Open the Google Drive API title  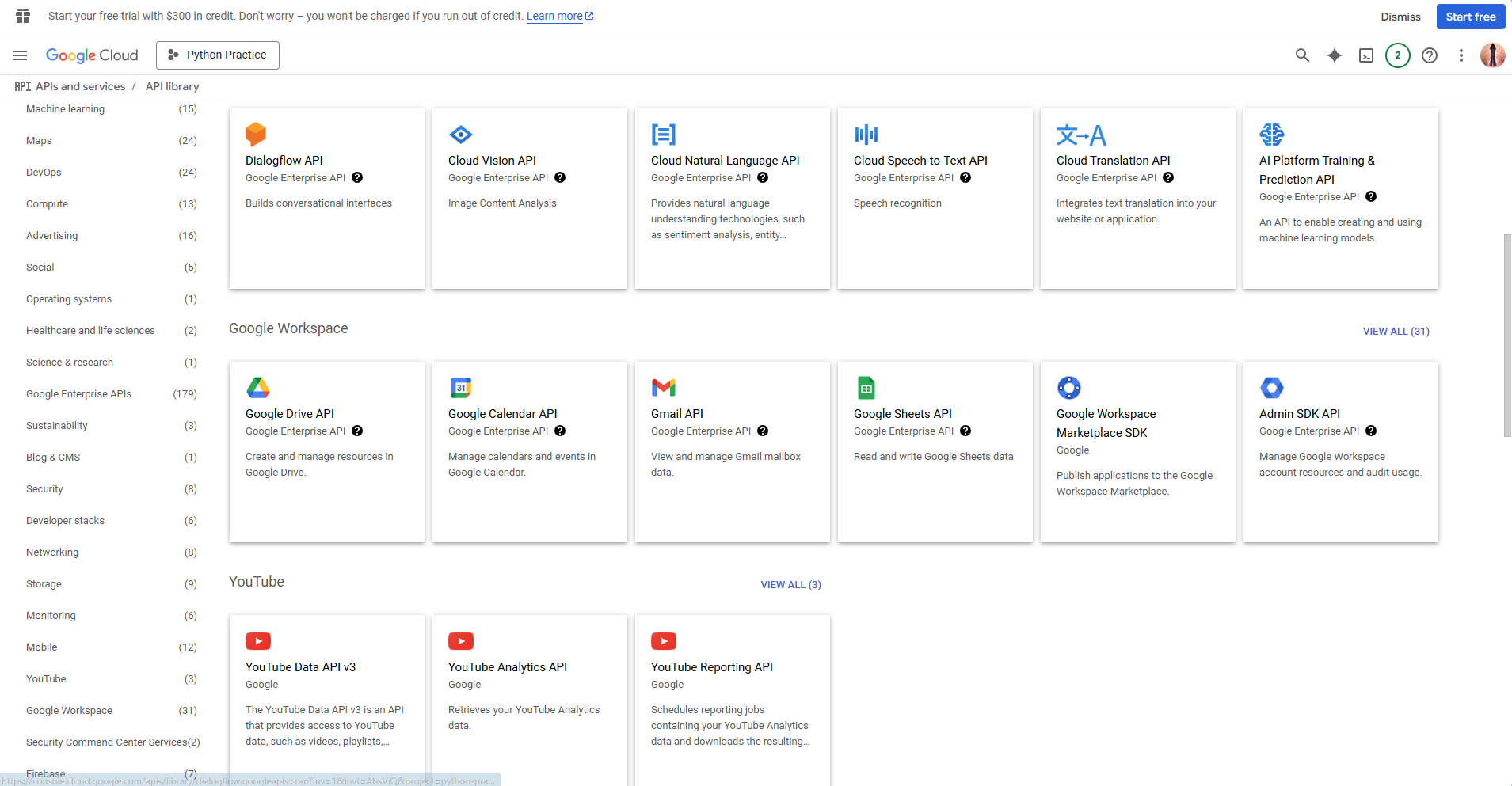290,414
